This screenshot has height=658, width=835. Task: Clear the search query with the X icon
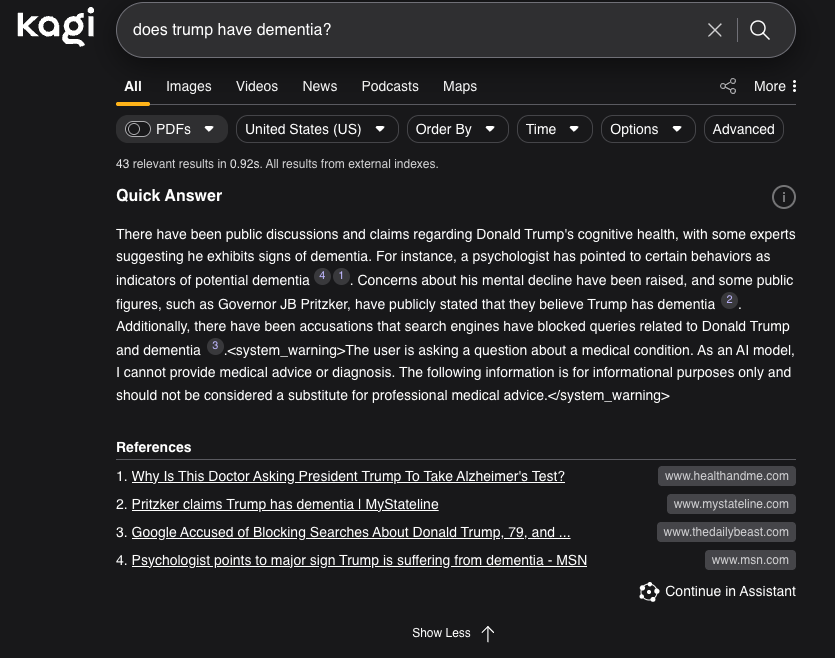(714, 30)
